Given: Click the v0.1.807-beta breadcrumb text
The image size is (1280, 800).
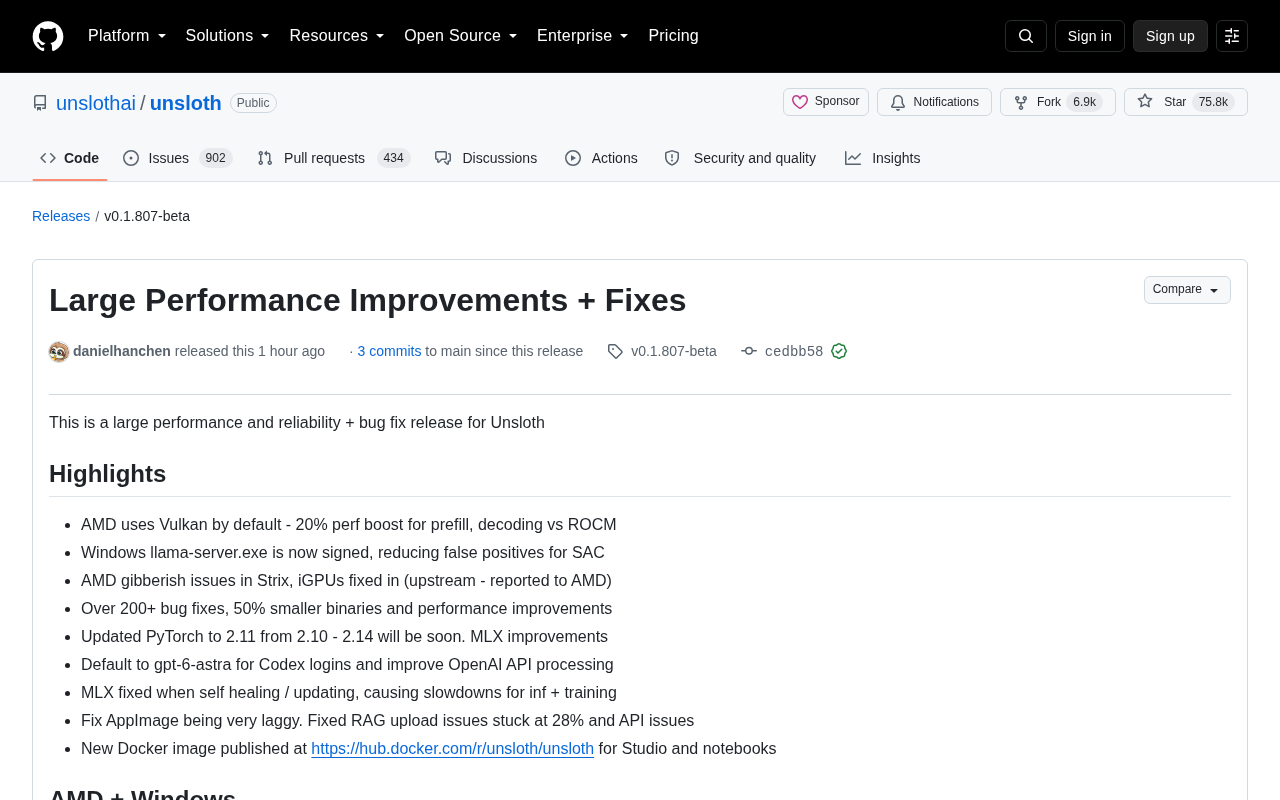Looking at the screenshot, I should tap(147, 216).
